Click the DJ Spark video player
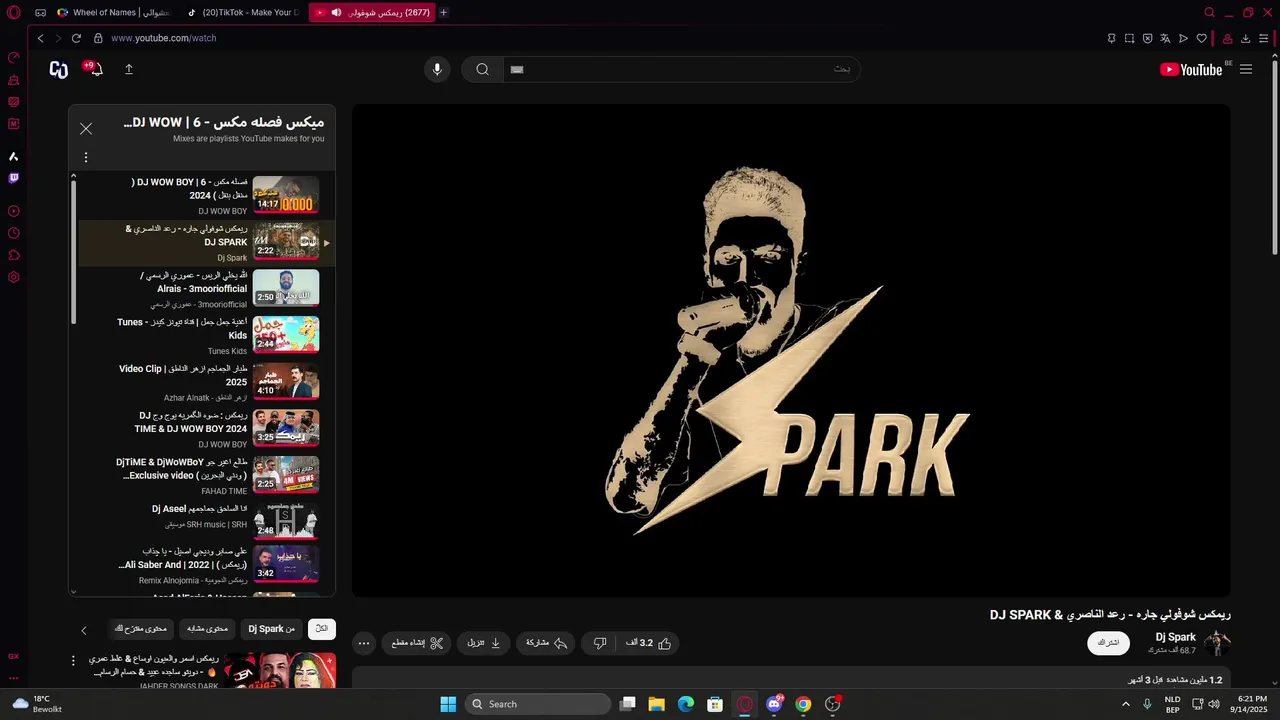Viewport: 1280px width, 720px height. point(791,350)
